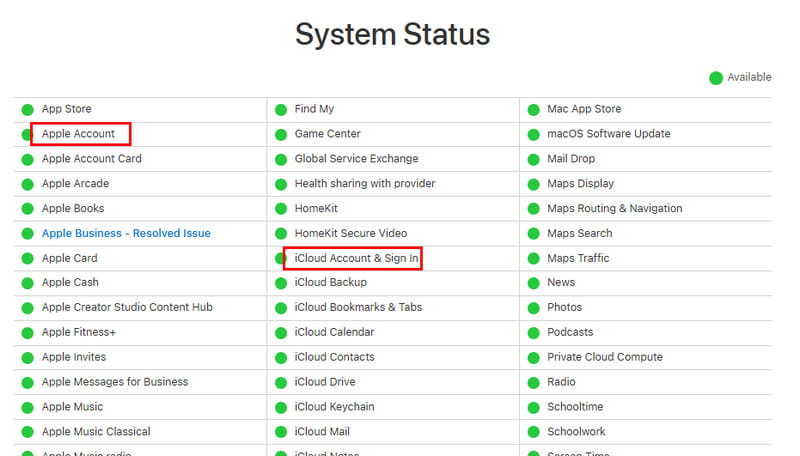Click the Schooltime text
The height and width of the screenshot is (456, 800).
575,407
